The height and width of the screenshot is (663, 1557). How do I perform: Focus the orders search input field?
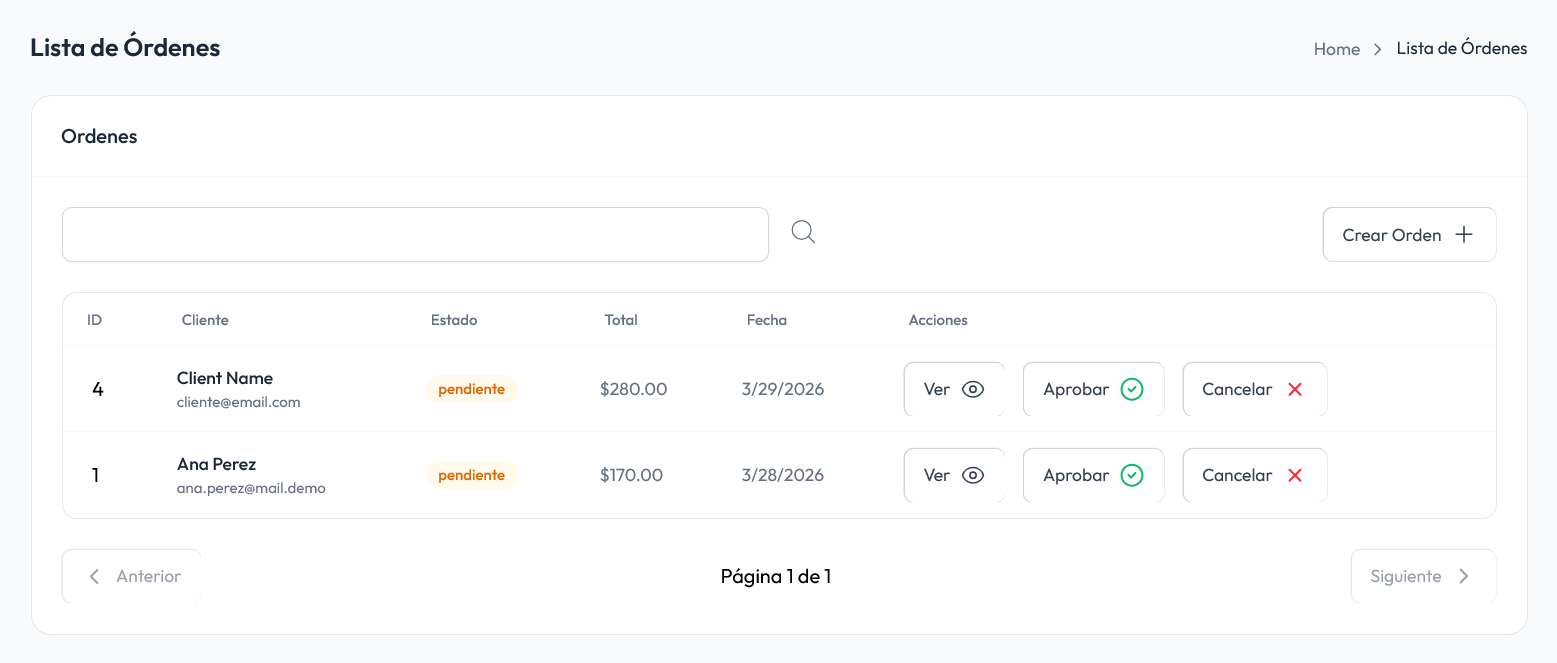tap(415, 235)
